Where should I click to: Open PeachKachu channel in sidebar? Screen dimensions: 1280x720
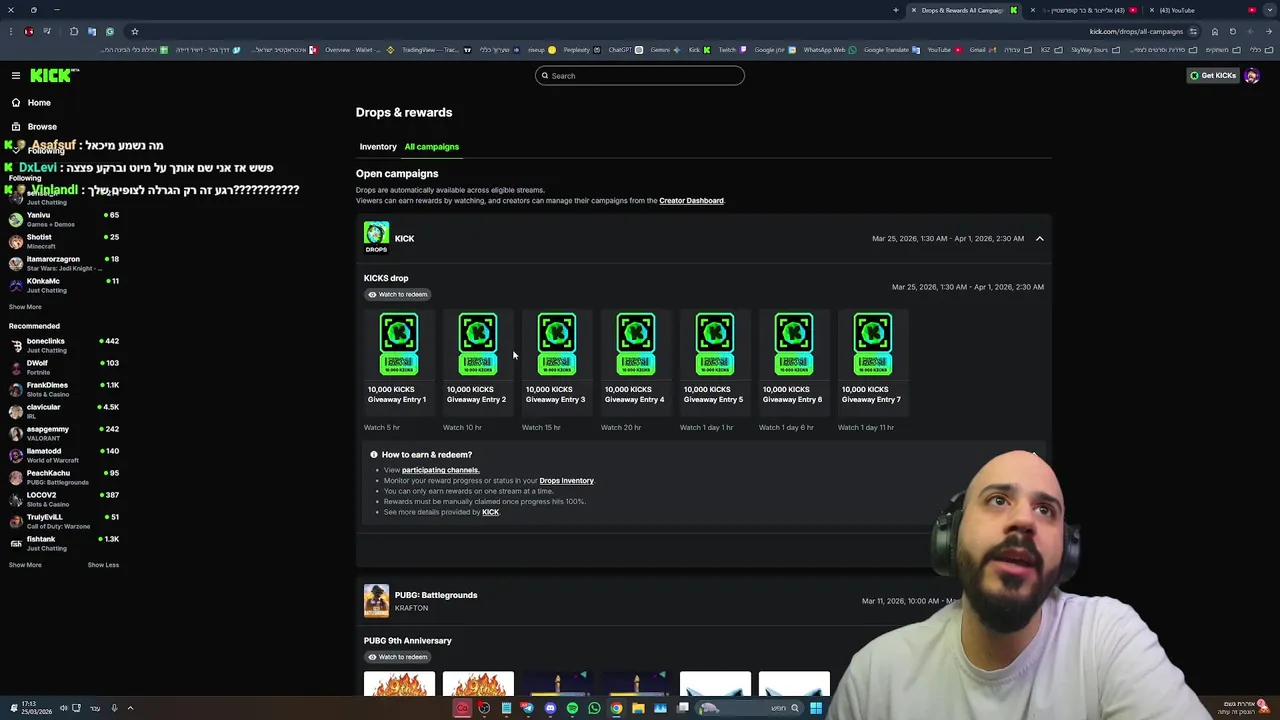coord(64,477)
